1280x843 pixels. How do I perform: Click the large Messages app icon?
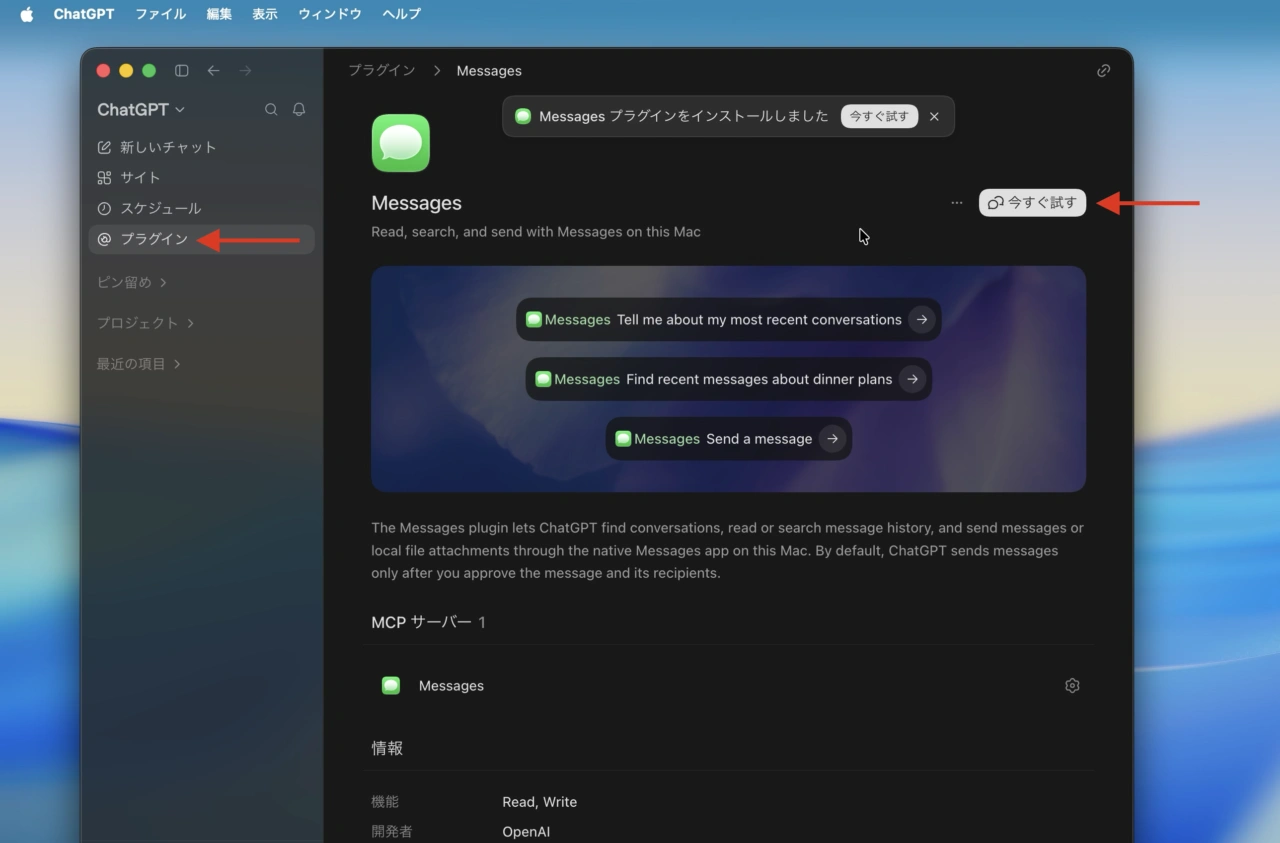pyautogui.click(x=401, y=143)
